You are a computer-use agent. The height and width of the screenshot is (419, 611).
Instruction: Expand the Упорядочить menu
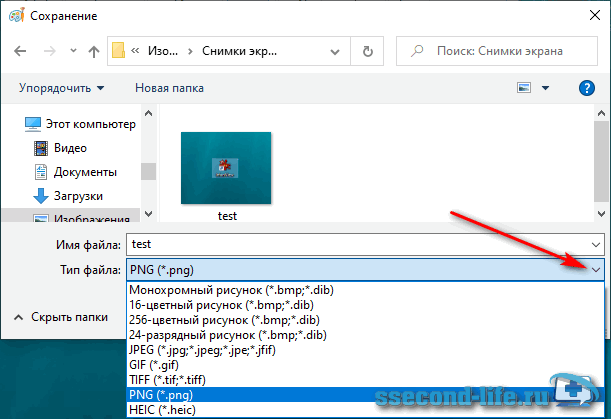(x=60, y=88)
